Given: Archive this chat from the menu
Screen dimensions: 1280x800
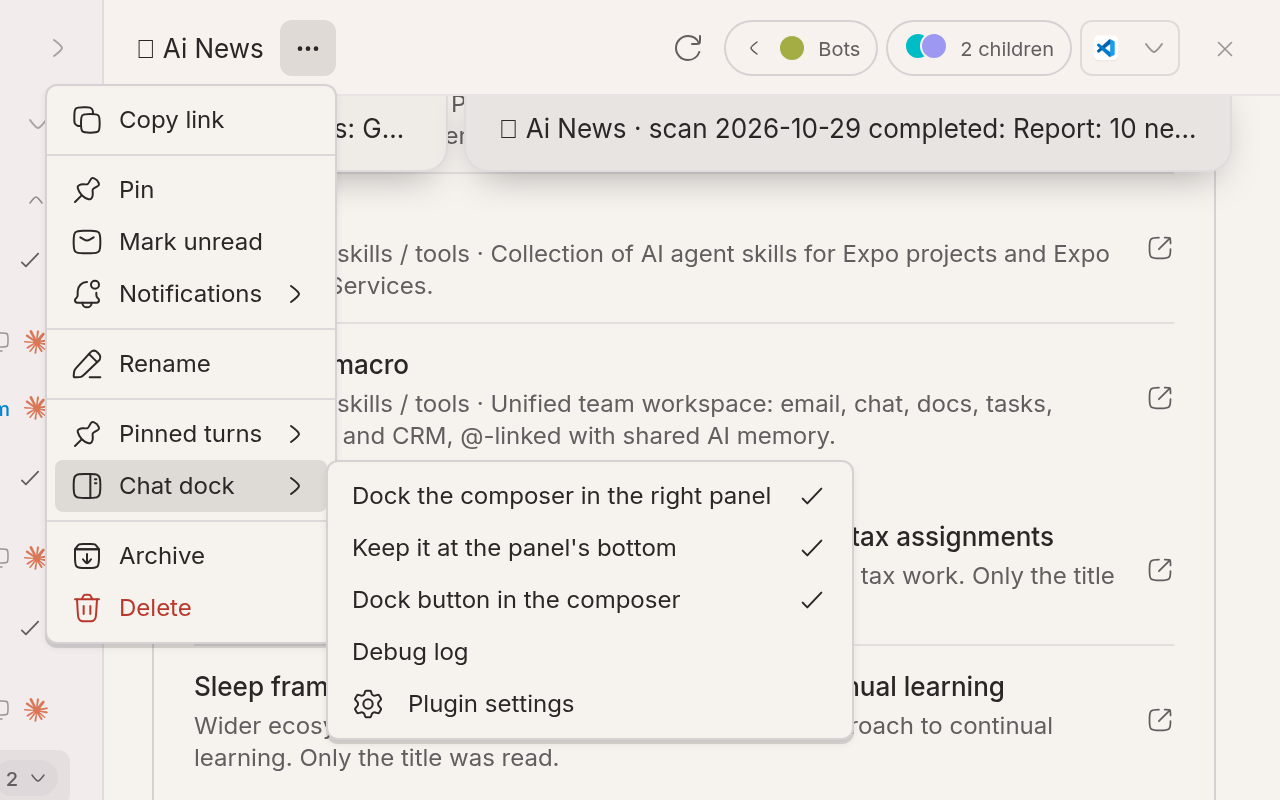Looking at the screenshot, I should [191, 556].
